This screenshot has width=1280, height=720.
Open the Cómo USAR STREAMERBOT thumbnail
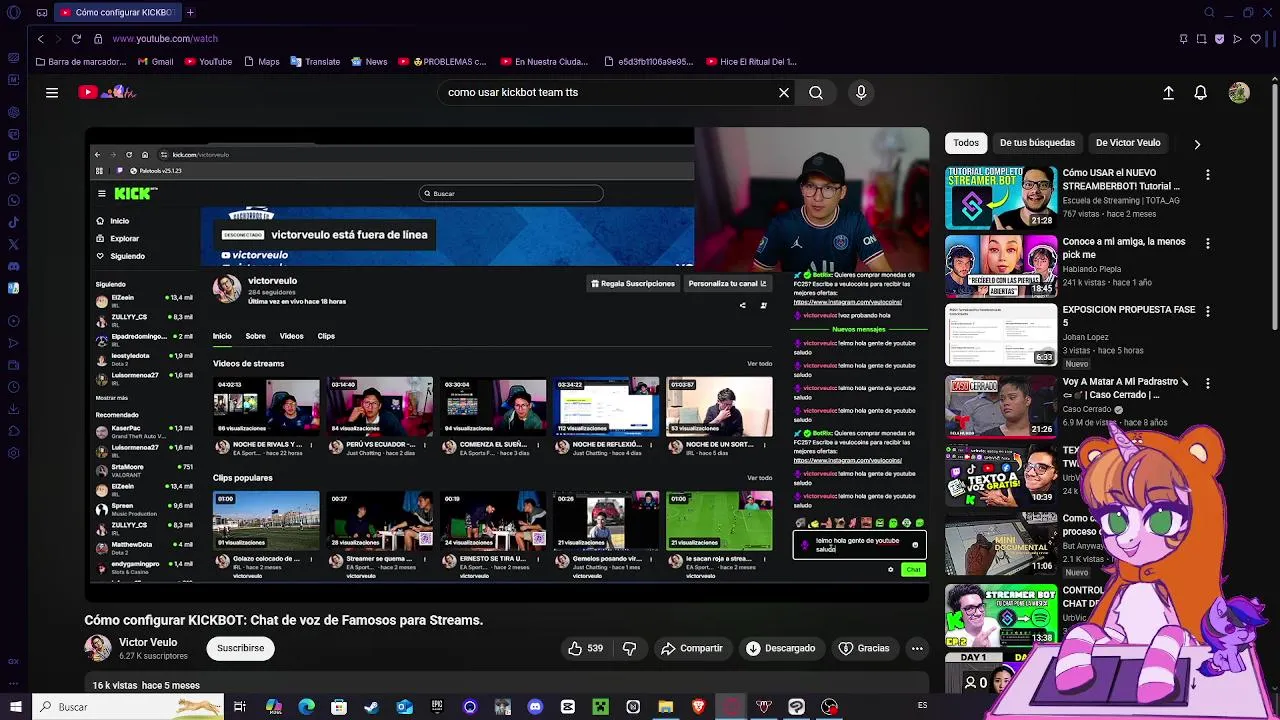click(x=1001, y=198)
